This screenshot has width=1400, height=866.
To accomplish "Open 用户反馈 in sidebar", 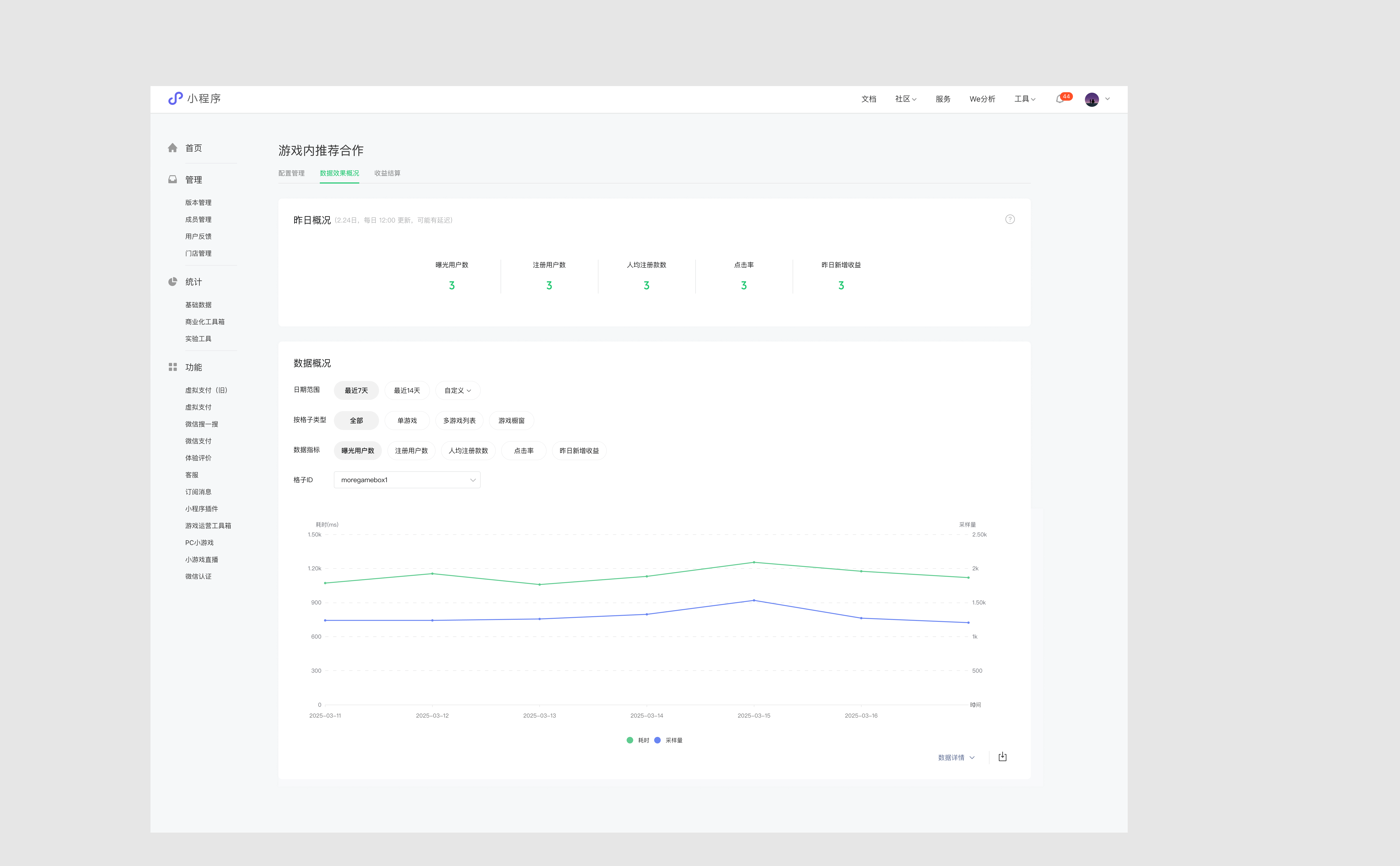I will (198, 237).
